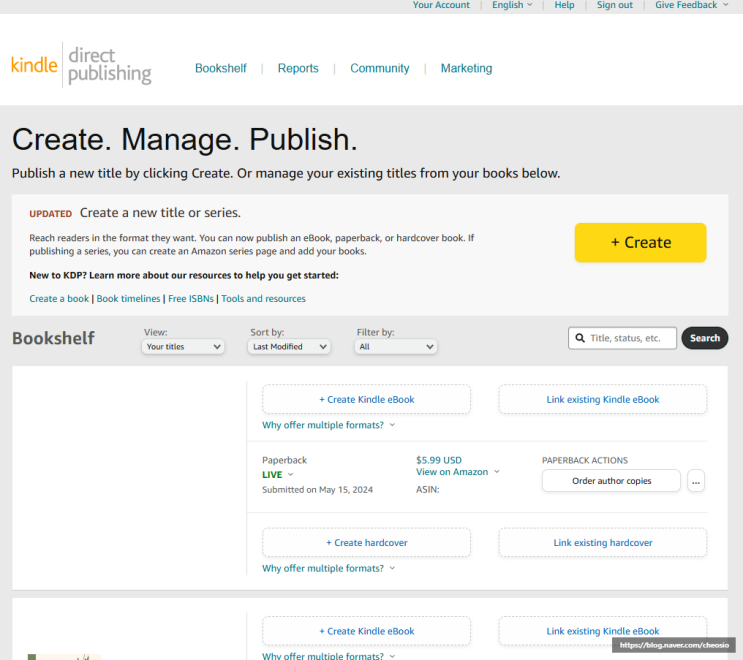Open the paperback more actions ellipsis button

696,481
